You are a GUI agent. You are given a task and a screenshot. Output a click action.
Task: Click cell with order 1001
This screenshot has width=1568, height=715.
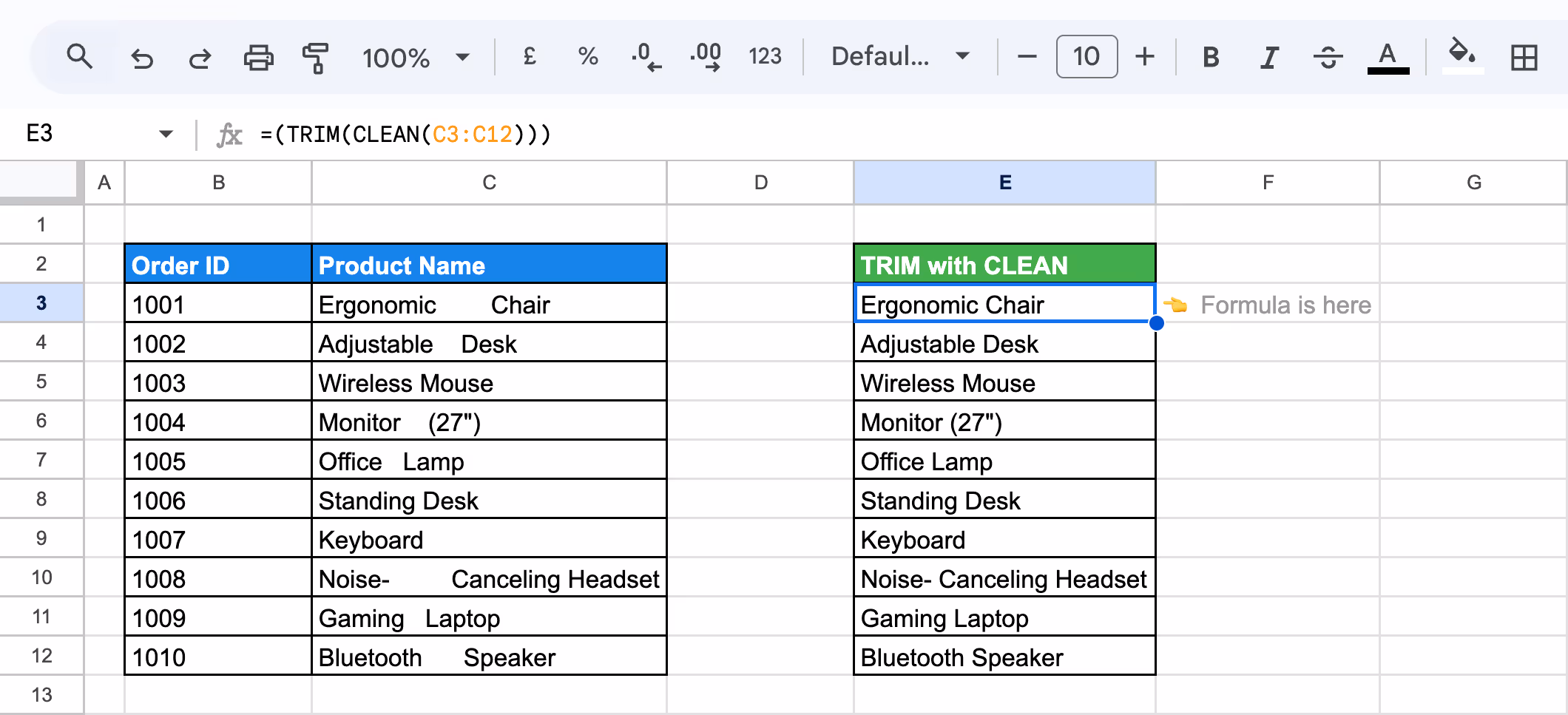click(x=218, y=303)
